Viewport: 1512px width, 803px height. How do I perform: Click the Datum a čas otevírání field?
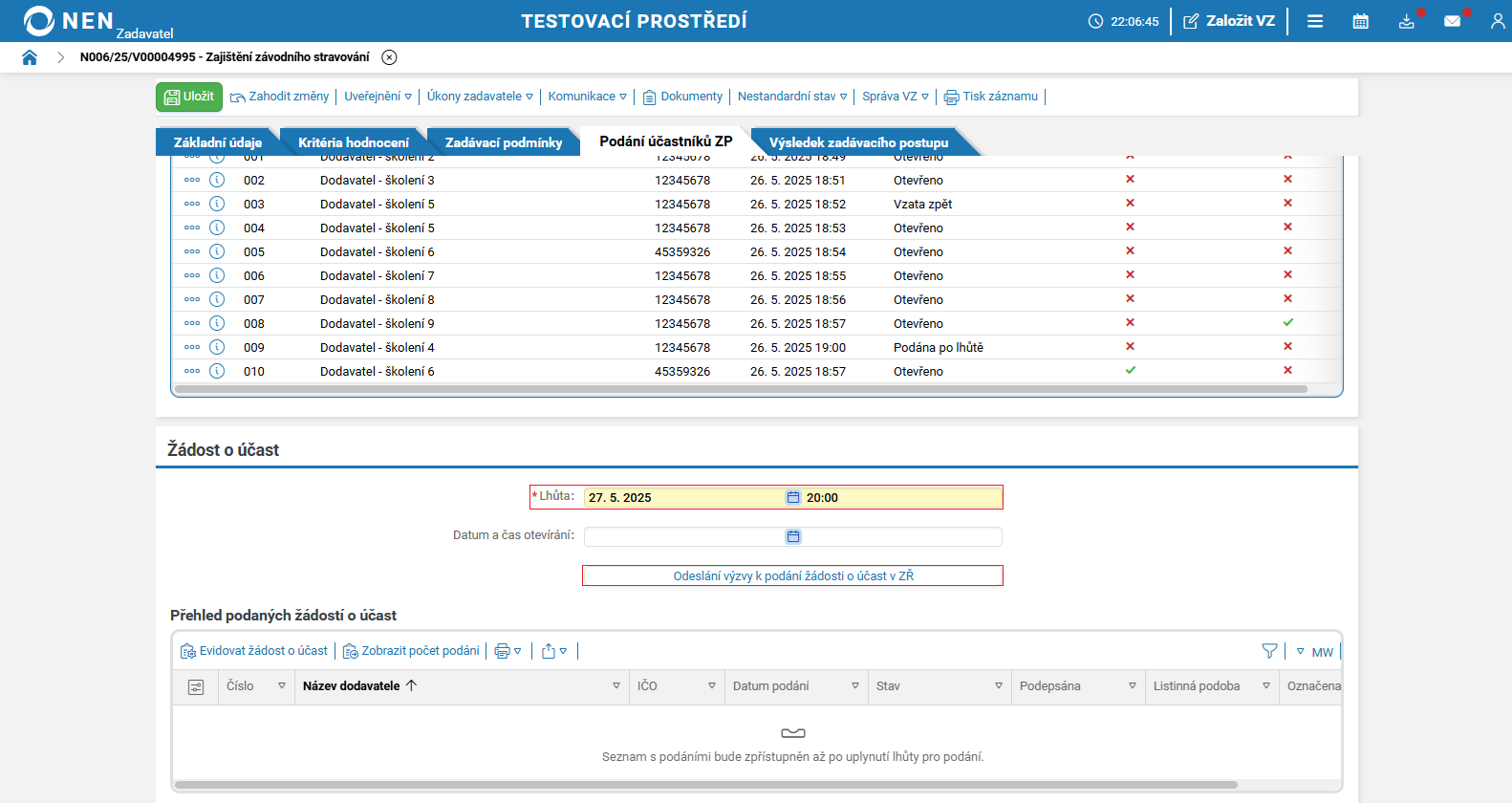pos(793,536)
